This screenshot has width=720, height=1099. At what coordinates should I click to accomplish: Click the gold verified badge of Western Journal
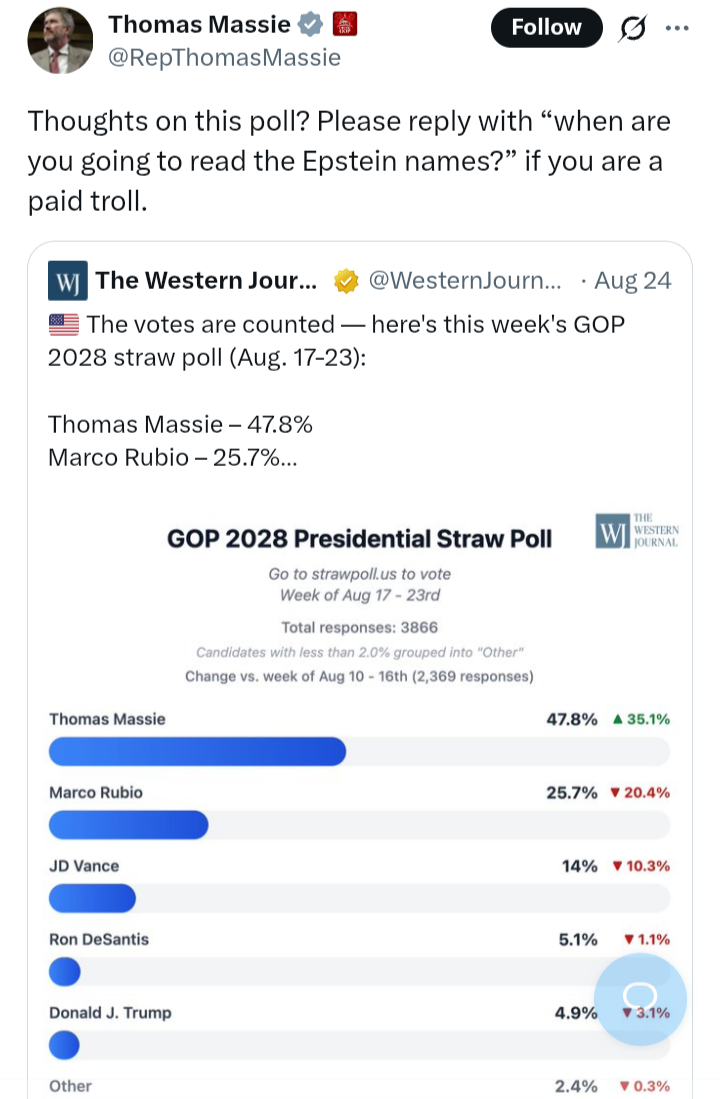tap(346, 281)
